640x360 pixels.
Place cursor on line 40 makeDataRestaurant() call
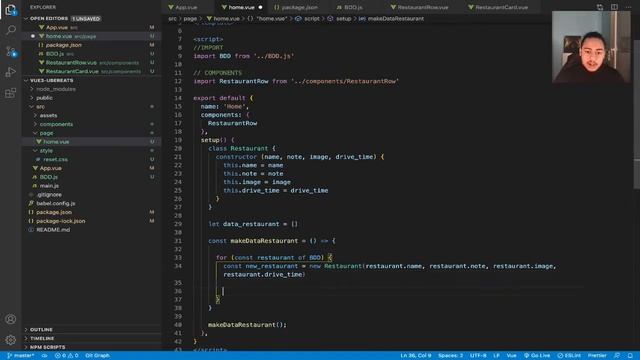[x=247, y=325]
